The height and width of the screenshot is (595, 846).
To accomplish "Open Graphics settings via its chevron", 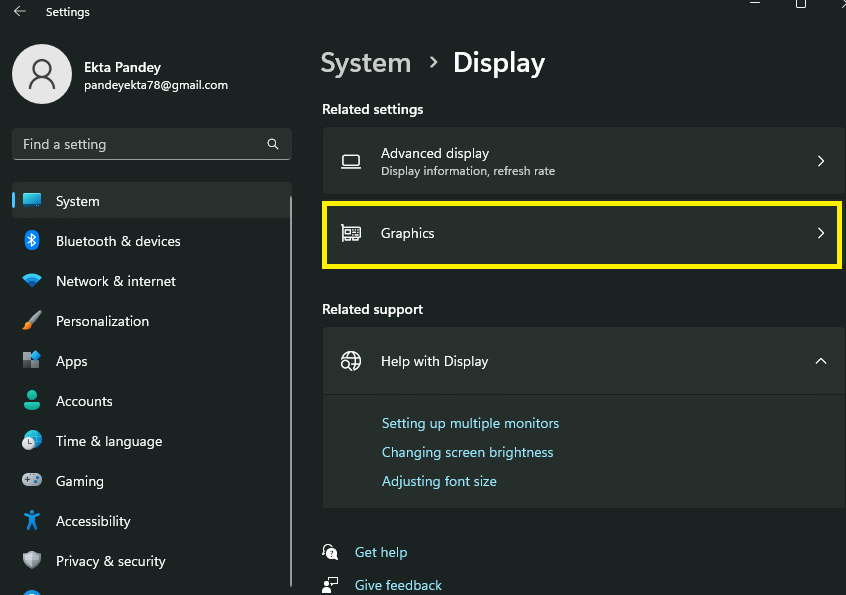I will click(x=820, y=233).
